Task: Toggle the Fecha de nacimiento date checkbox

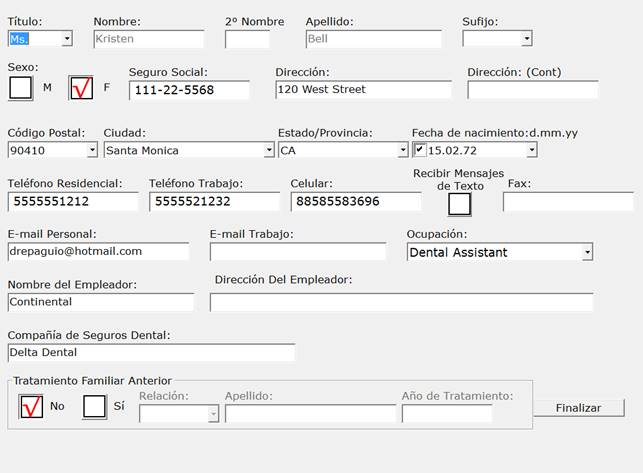Action: (419, 150)
